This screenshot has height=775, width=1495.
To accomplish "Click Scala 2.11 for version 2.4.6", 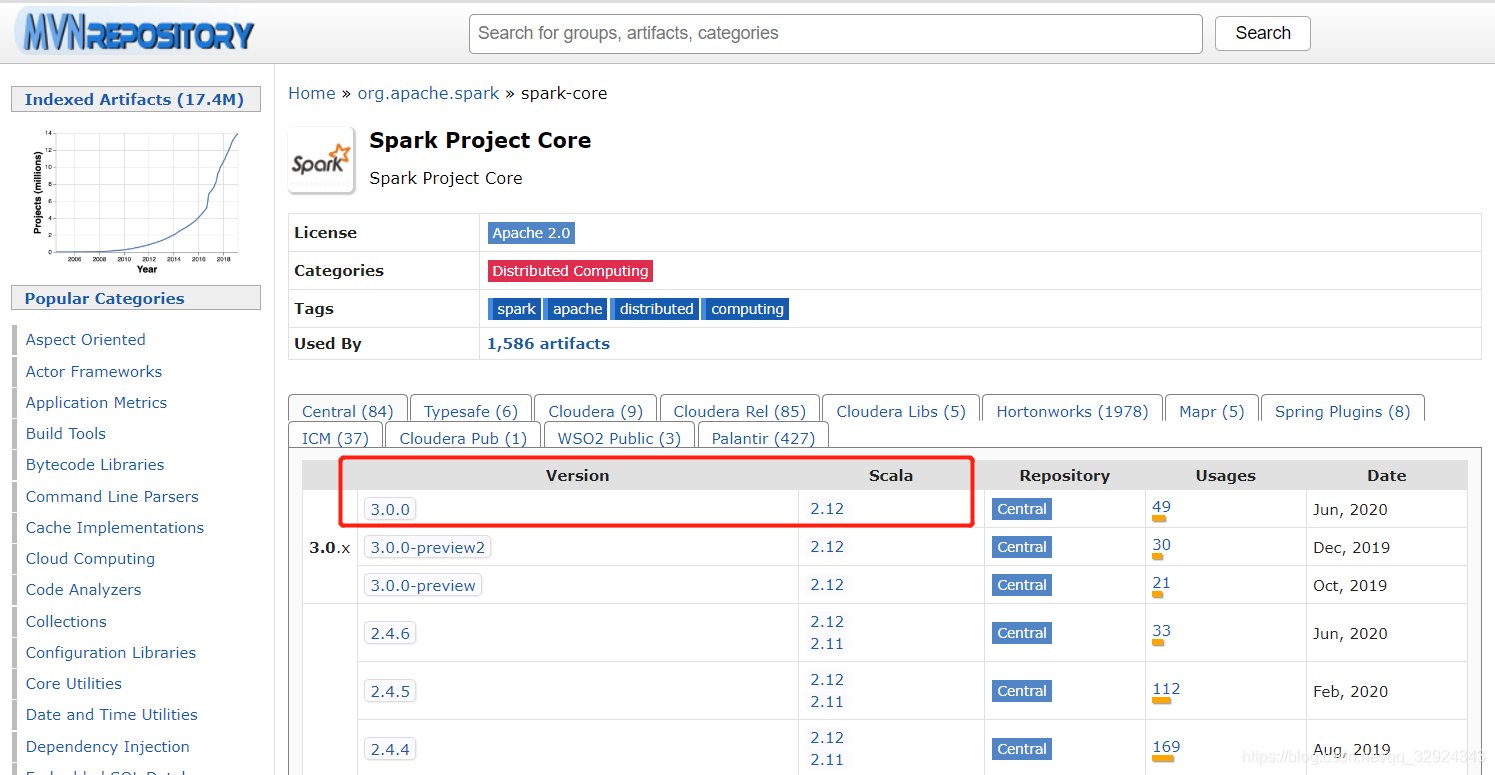I will click(827, 644).
